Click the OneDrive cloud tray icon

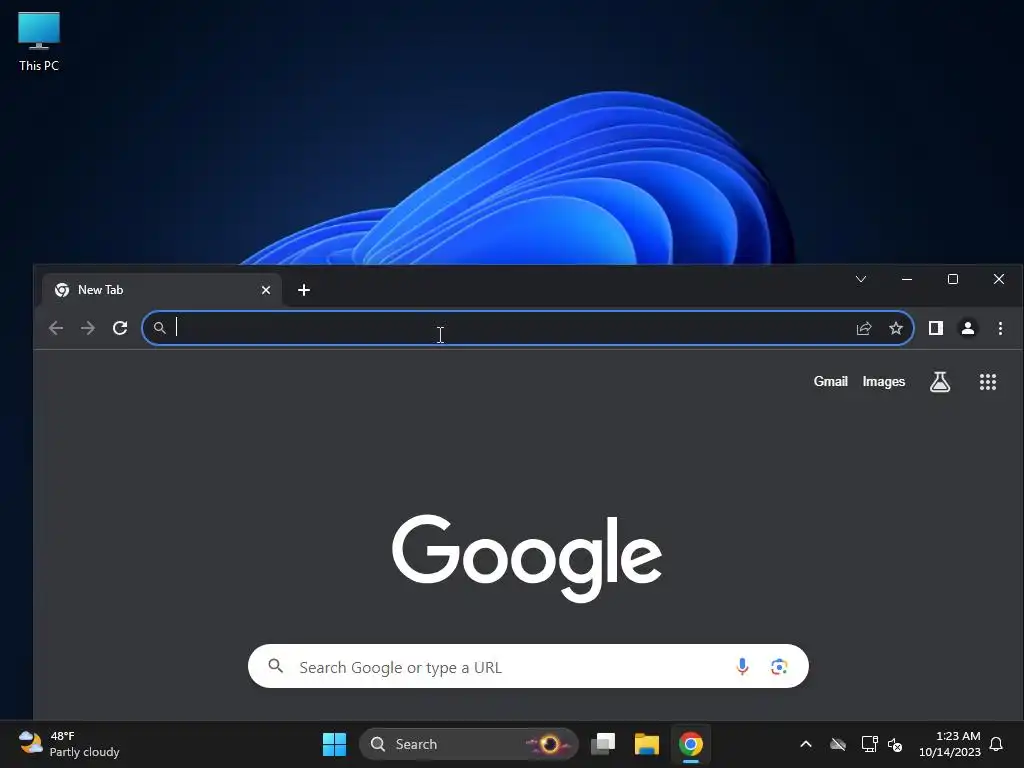click(x=838, y=744)
